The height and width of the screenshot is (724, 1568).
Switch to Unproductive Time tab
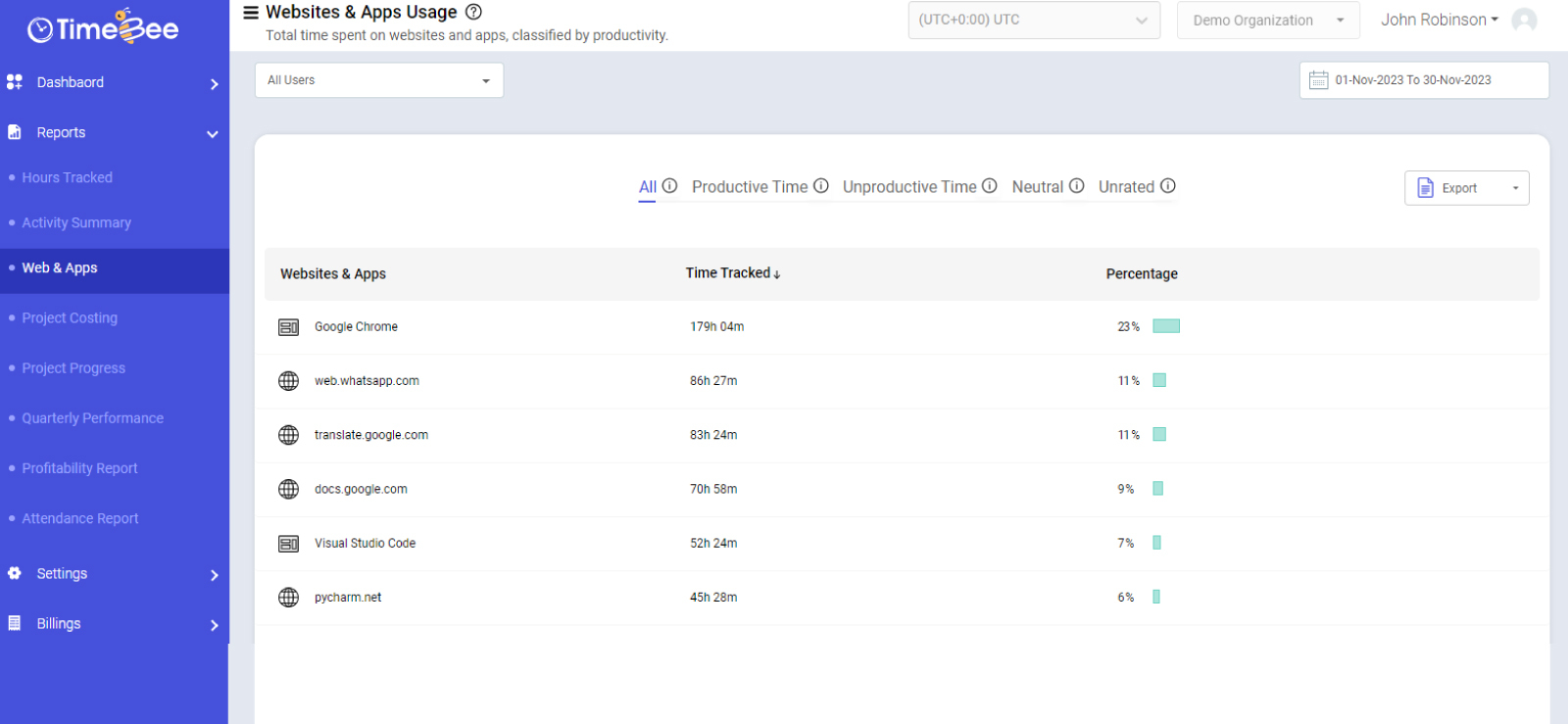(909, 187)
